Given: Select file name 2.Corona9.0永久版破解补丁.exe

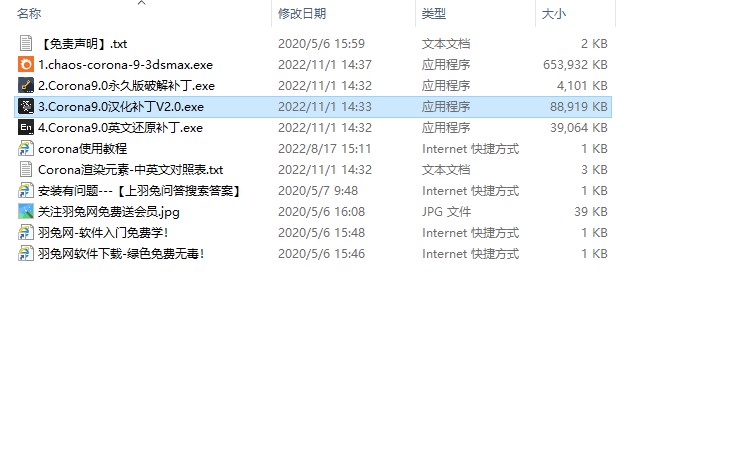Looking at the screenshot, I should tap(127, 86).
